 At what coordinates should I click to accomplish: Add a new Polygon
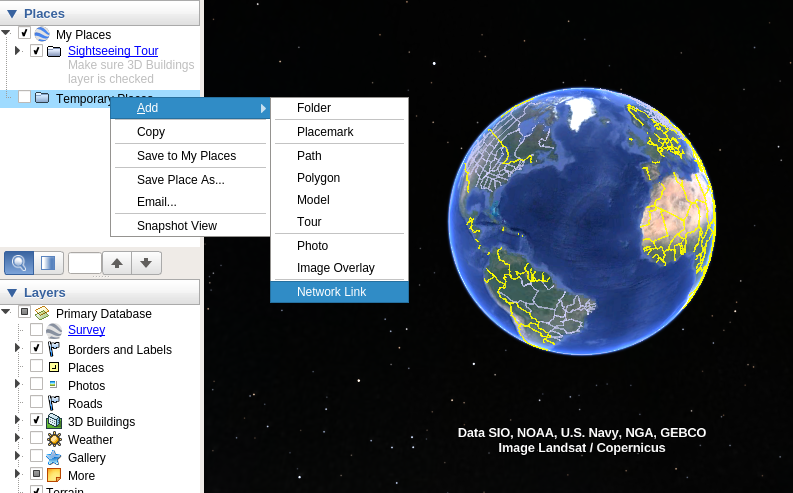(x=339, y=178)
